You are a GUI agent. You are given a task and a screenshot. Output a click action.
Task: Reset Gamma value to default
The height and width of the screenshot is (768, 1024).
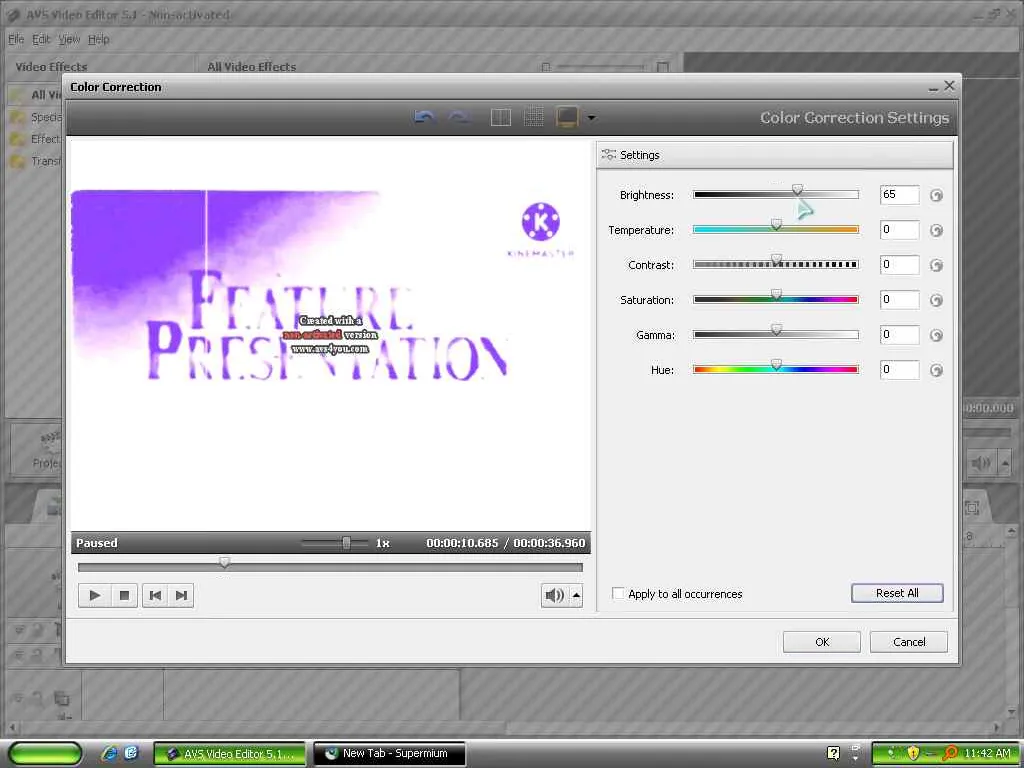(936, 335)
